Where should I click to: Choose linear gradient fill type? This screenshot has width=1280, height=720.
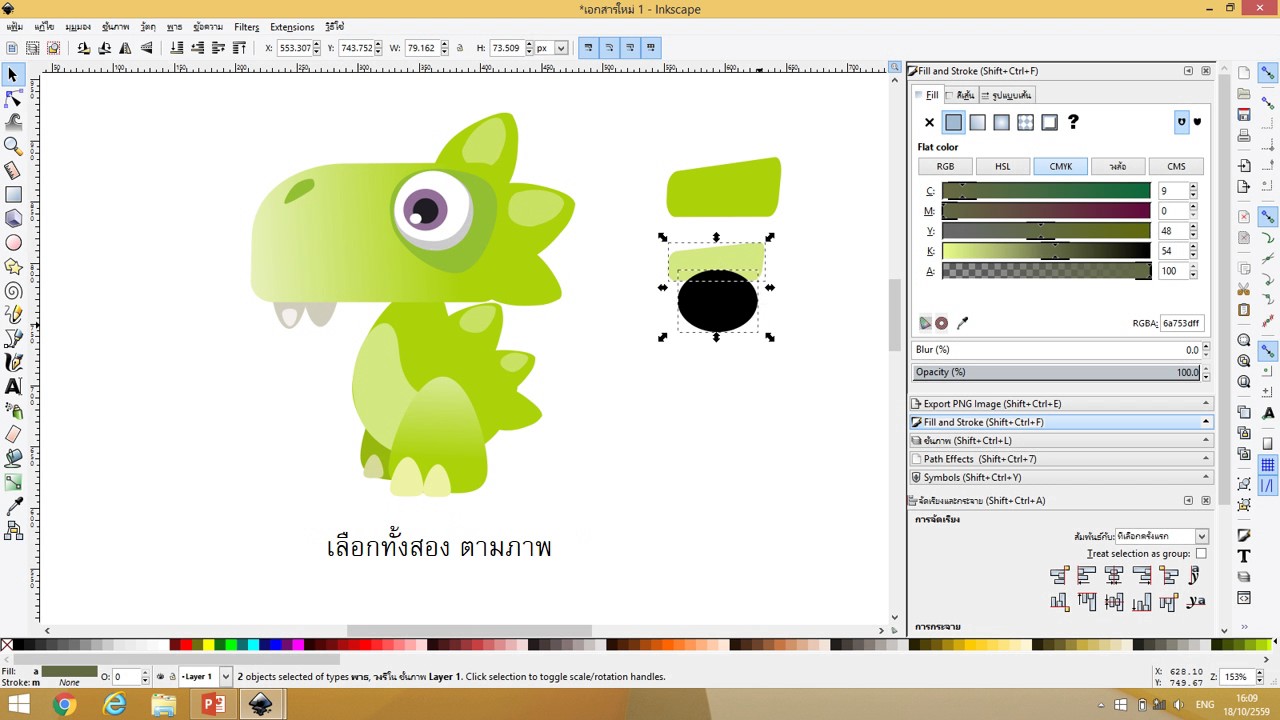(977, 122)
